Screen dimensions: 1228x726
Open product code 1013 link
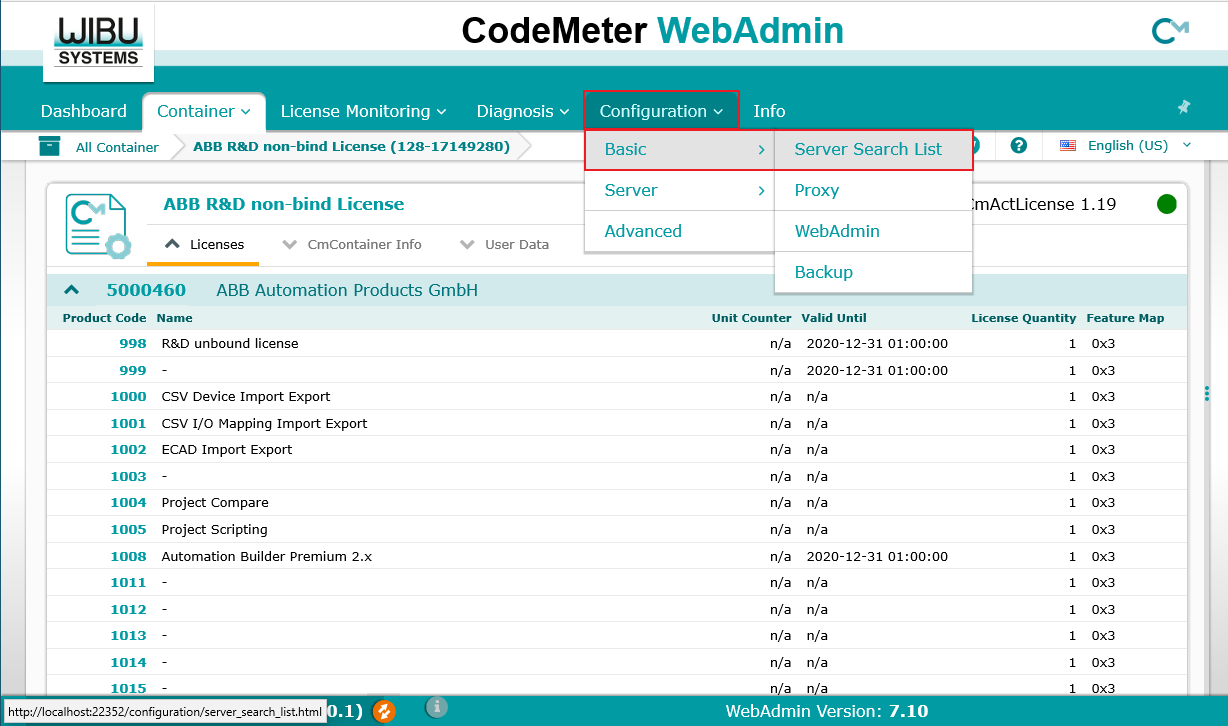click(x=128, y=635)
